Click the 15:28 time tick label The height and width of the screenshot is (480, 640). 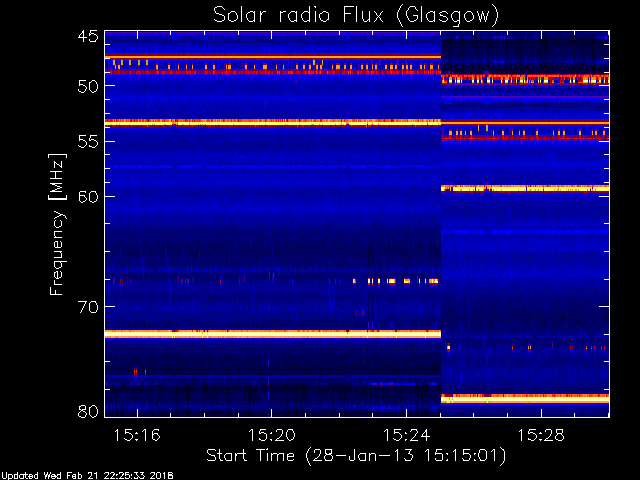[541, 435]
